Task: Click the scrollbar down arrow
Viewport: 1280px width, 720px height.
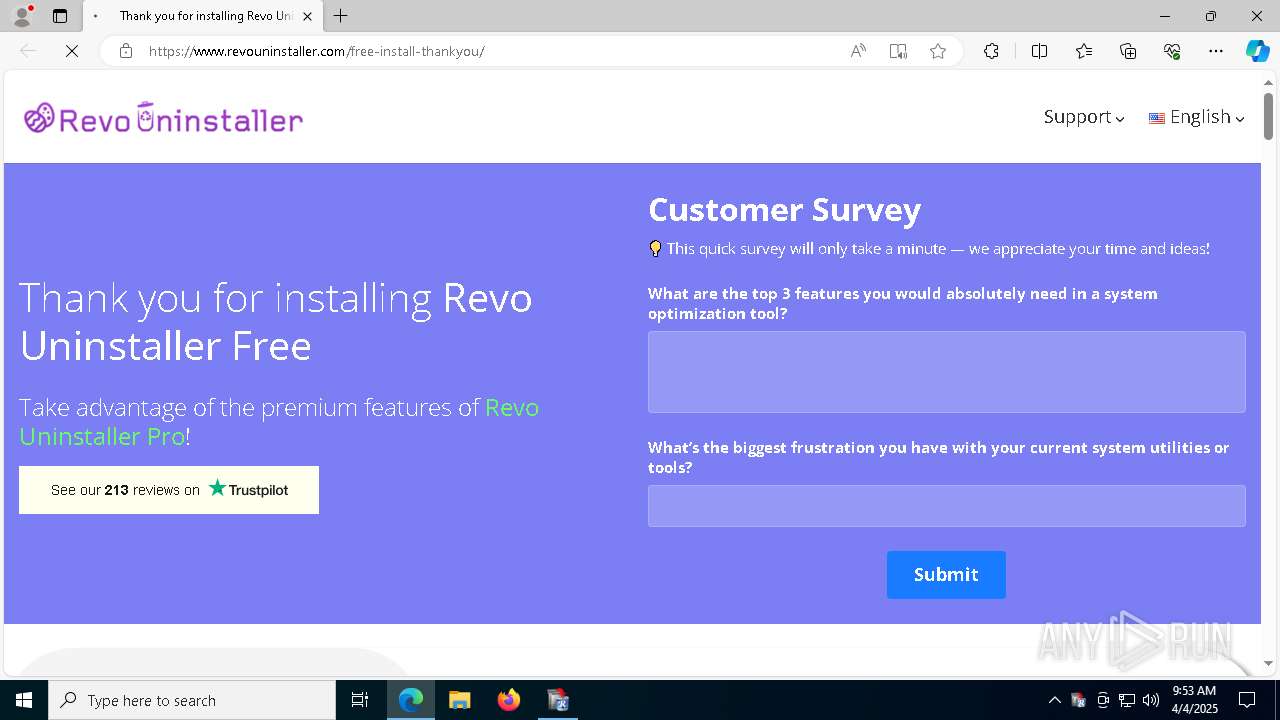Action: coord(1268,663)
